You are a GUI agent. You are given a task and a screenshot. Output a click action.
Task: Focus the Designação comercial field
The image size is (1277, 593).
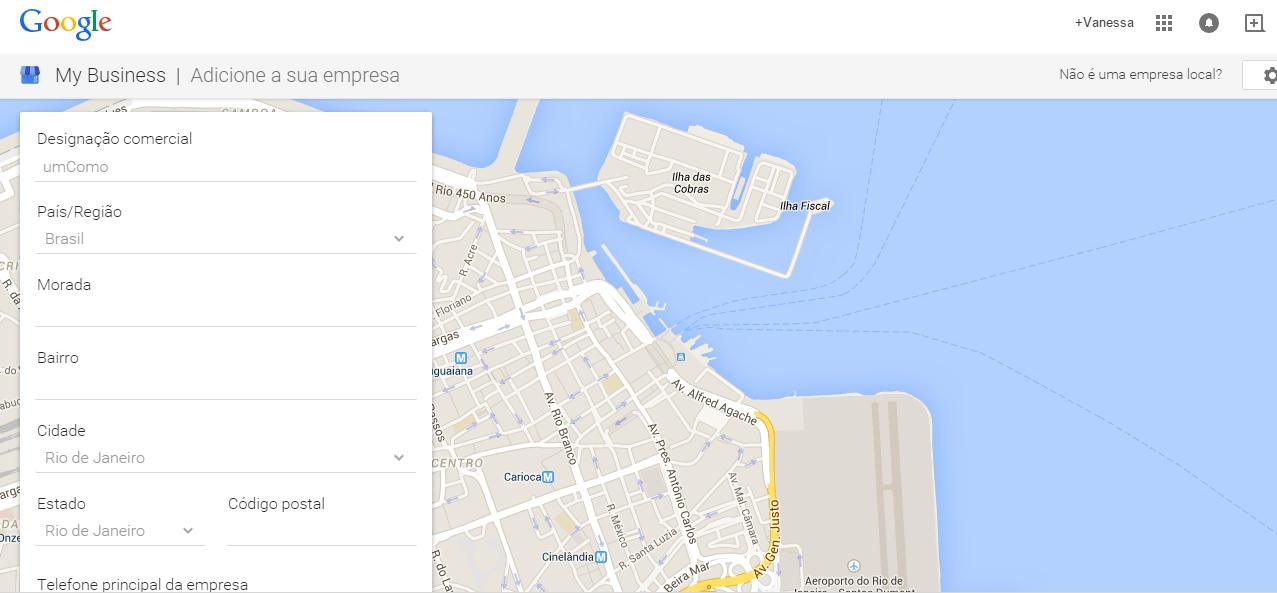(x=226, y=167)
